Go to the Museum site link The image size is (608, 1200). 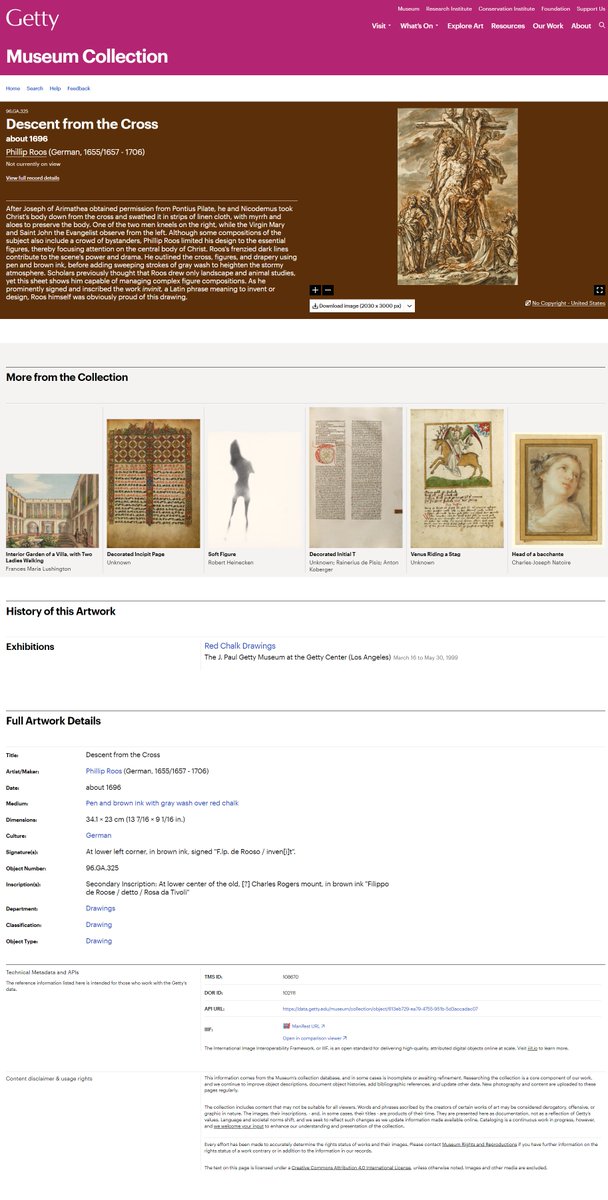pos(408,8)
